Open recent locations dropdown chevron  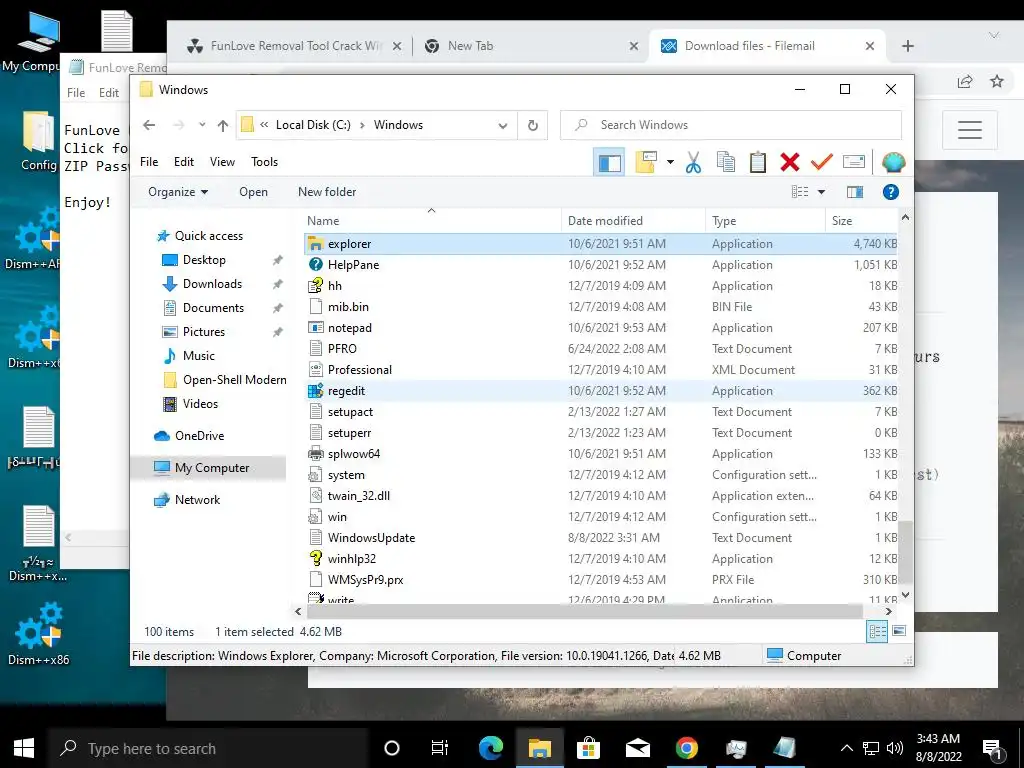click(202, 125)
